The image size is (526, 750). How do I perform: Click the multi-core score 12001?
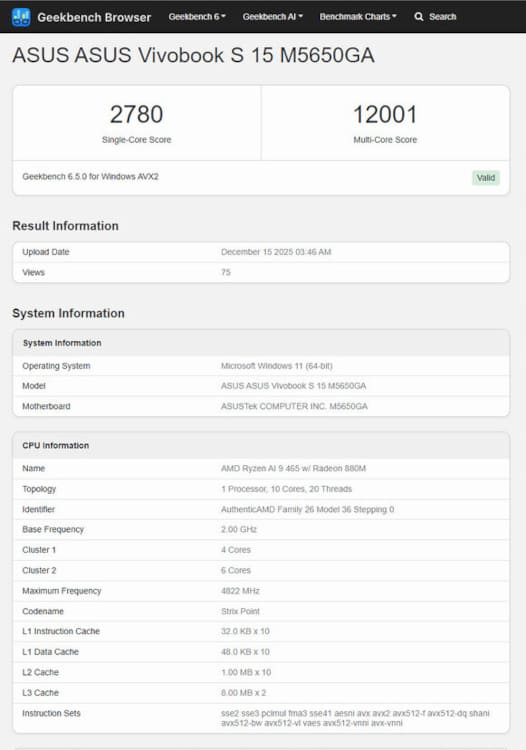385,114
